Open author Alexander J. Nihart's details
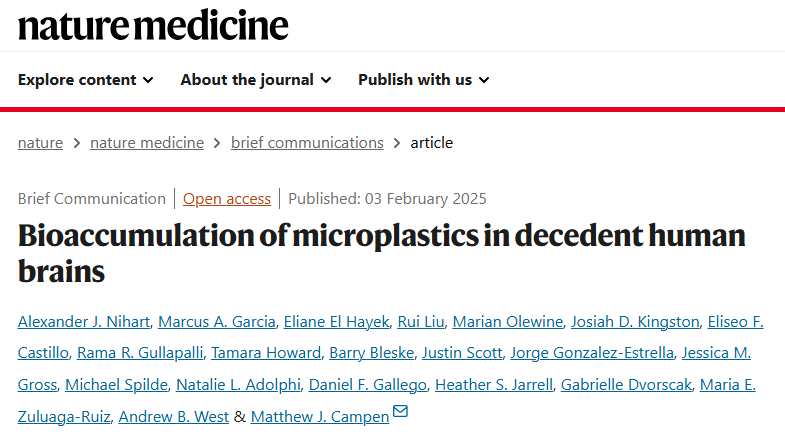 click(x=84, y=321)
